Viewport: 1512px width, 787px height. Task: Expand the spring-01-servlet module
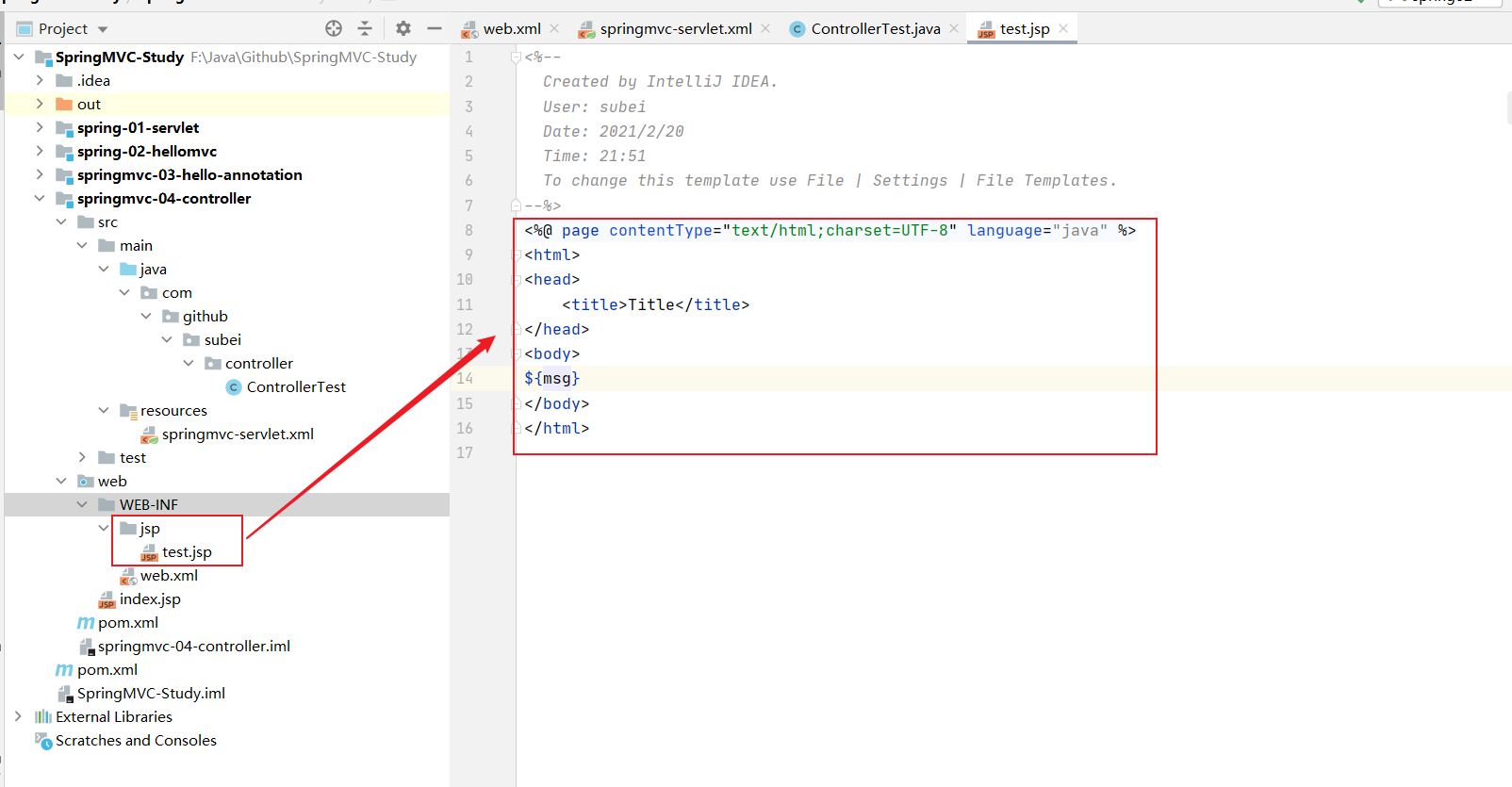pyautogui.click(x=40, y=127)
